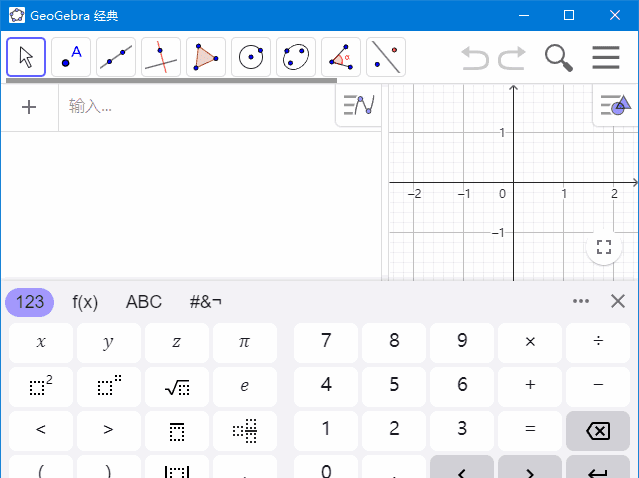Click the fullscreen button in Graphics view
639x478 pixels.
click(x=604, y=247)
